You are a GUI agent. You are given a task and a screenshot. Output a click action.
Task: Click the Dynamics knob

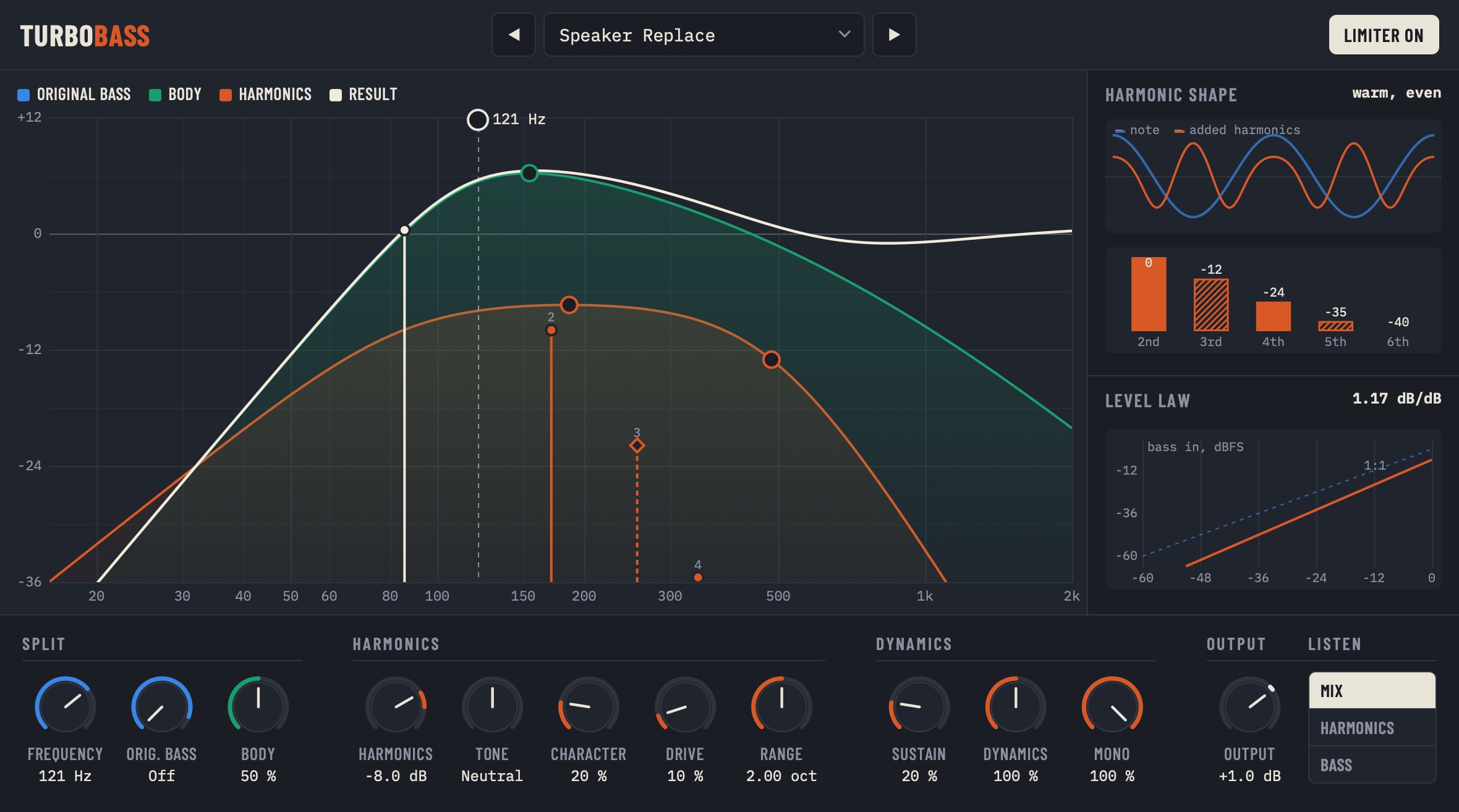pyautogui.click(x=1015, y=706)
